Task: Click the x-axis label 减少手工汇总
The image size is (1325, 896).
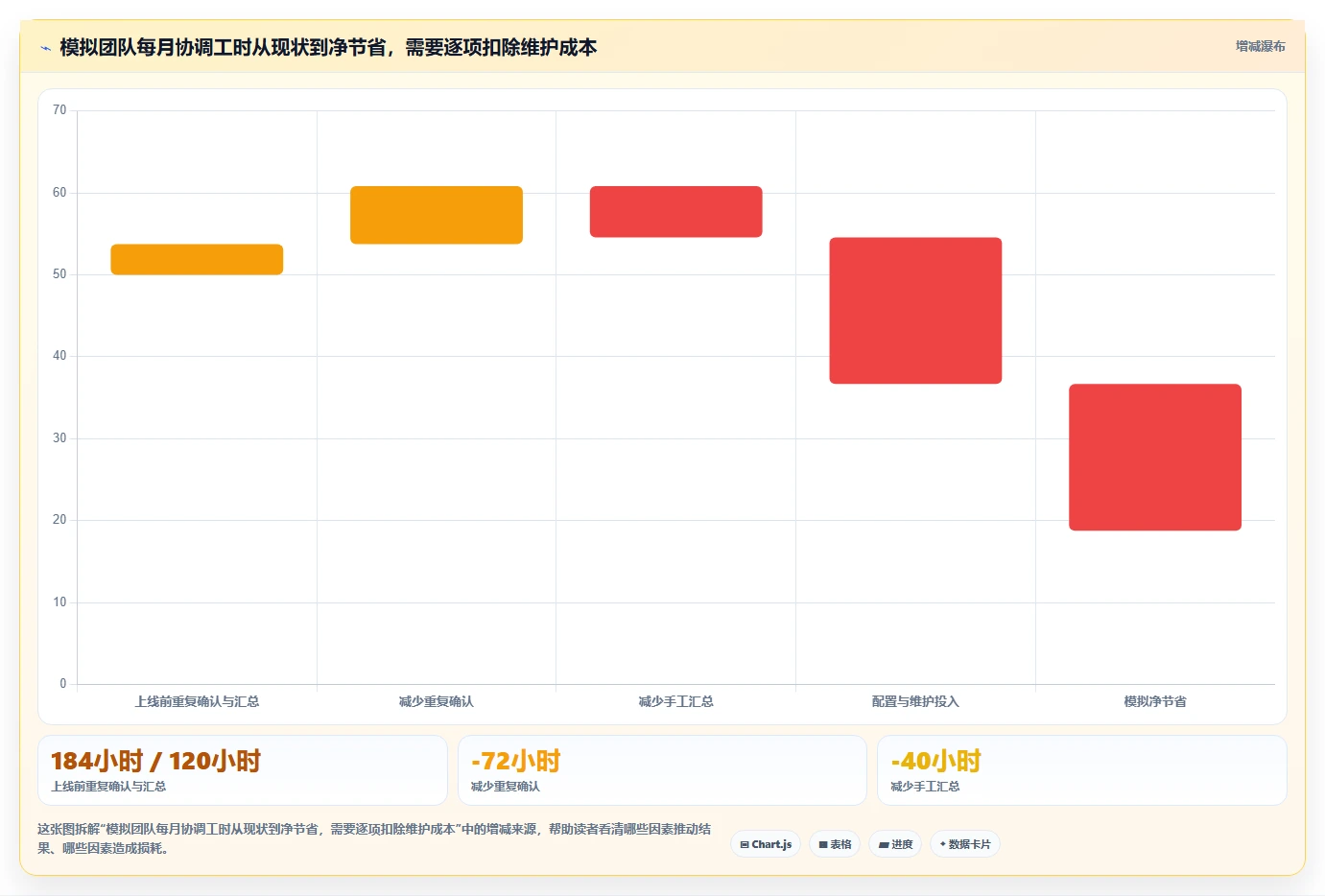Action: (676, 702)
